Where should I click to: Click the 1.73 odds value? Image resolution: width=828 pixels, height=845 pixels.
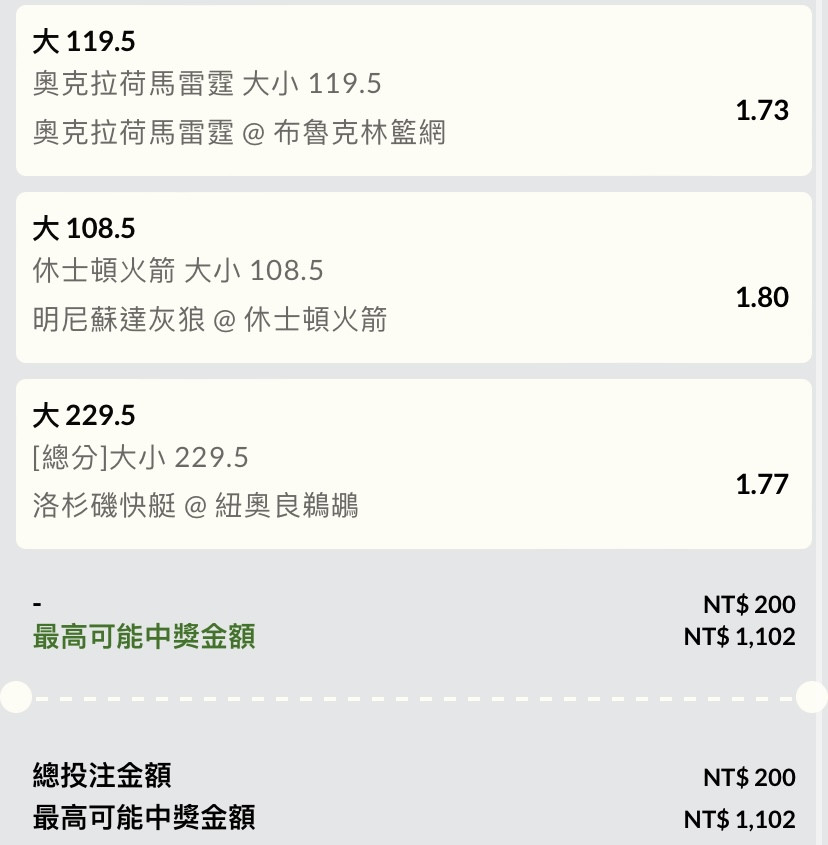pos(762,110)
